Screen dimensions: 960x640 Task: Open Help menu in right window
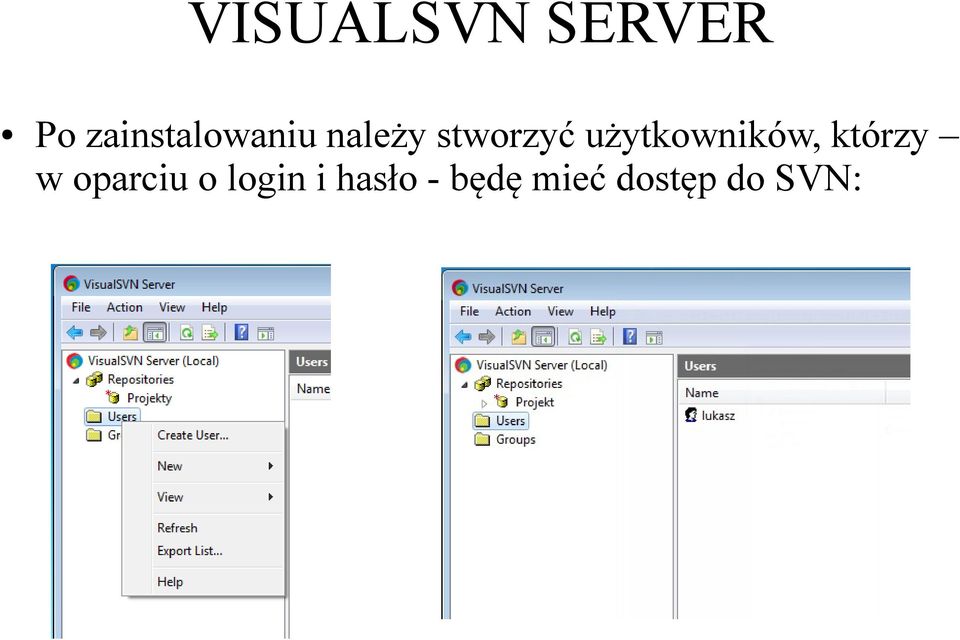click(x=602, y=311)
